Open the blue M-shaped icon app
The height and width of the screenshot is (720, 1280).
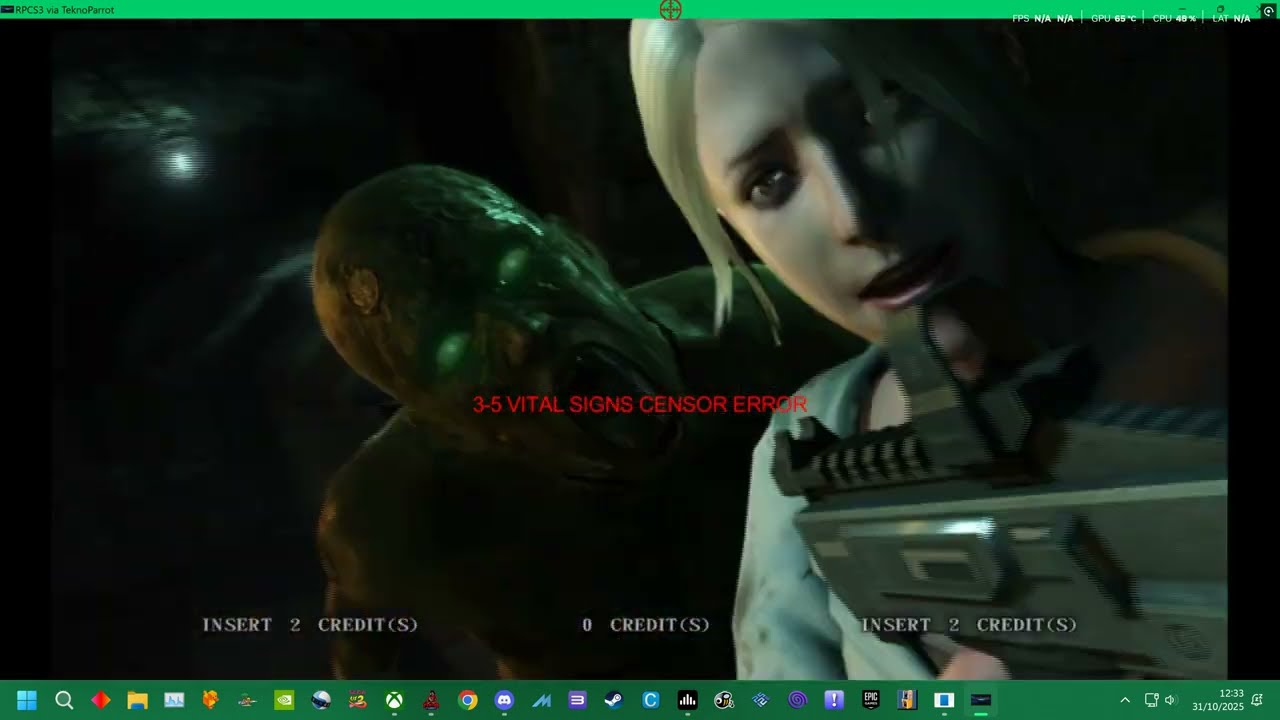[541, 700]
